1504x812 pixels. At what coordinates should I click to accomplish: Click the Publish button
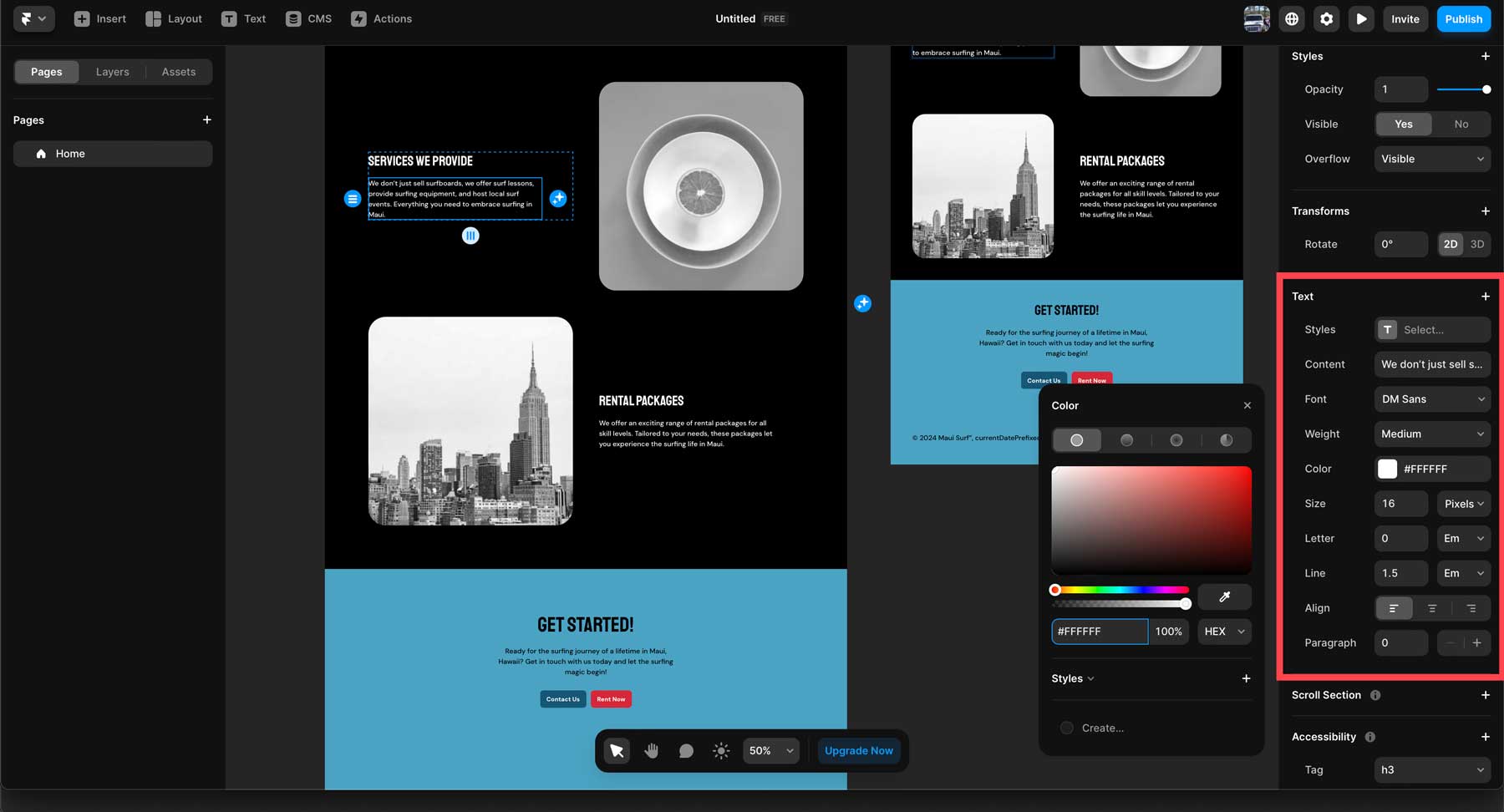(1463, 18)
